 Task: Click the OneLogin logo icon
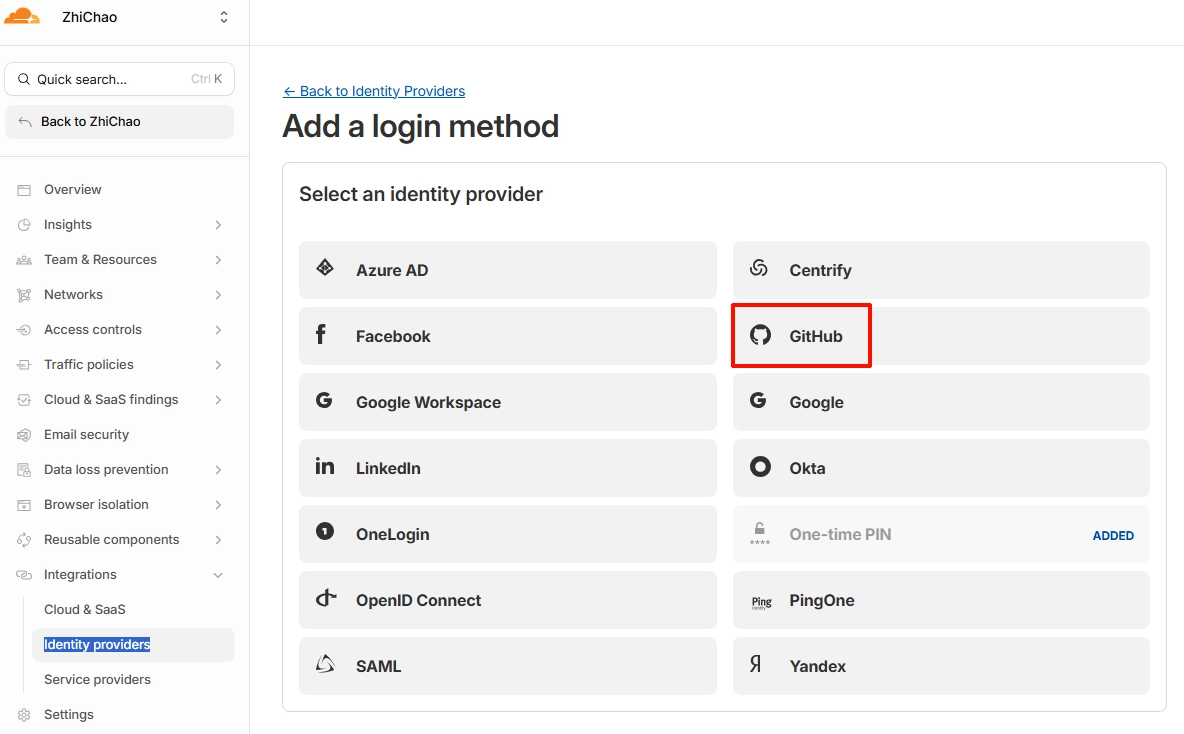point(325,532)
